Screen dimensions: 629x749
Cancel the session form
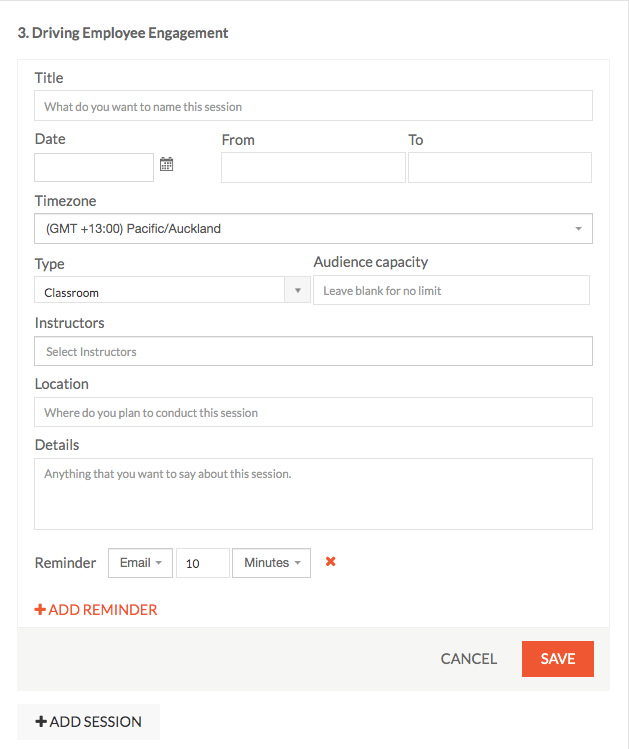469,659
